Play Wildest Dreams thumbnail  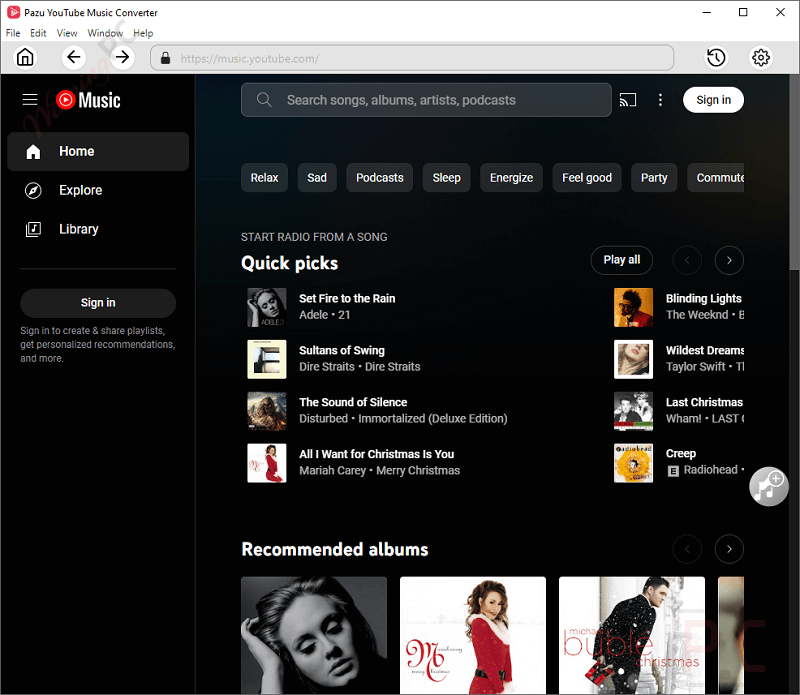pyautogui.click(x=633, y=359)
